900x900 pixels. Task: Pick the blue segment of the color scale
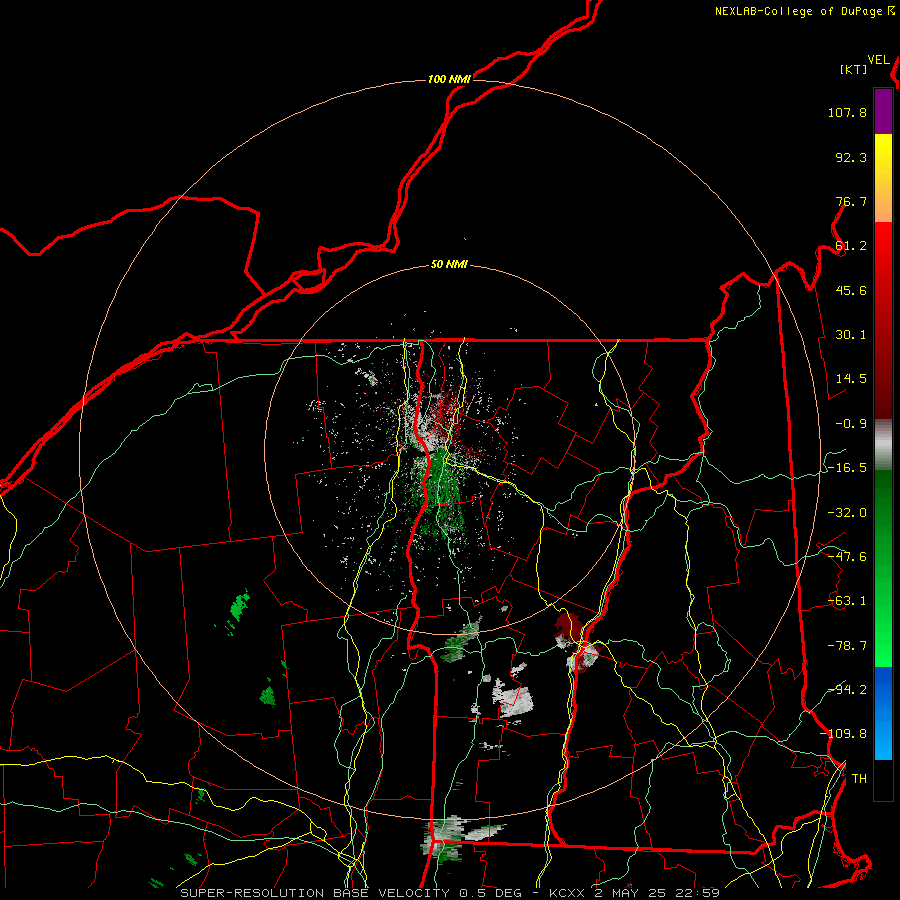point(883,713)
